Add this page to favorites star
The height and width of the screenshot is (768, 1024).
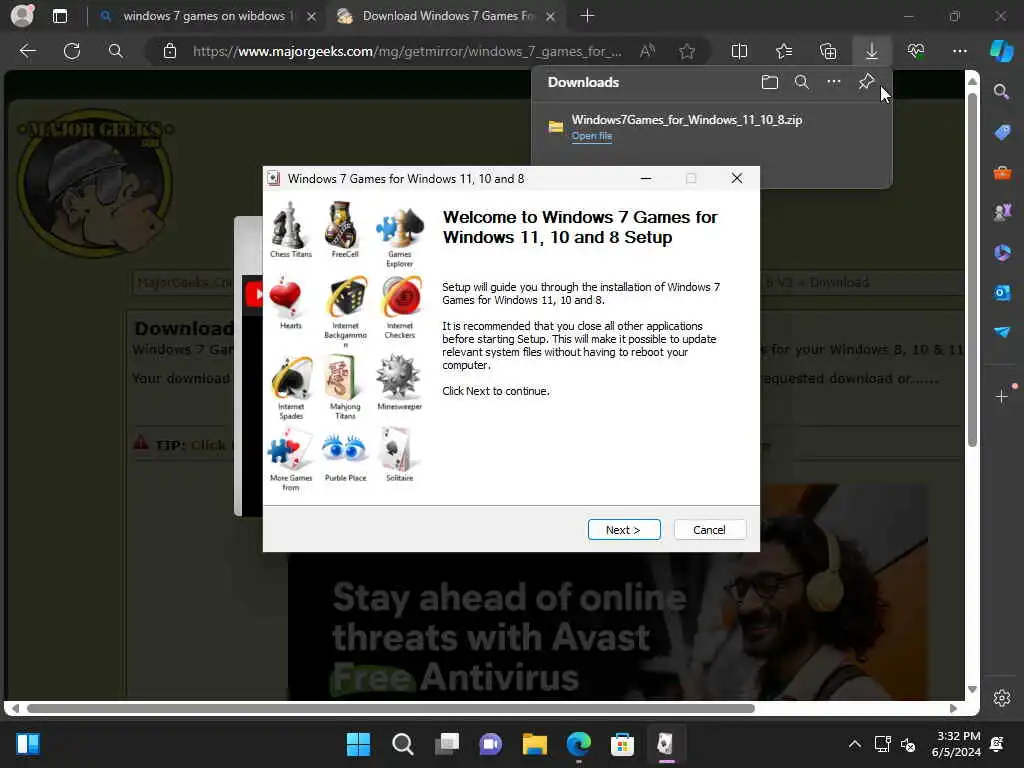click(686, 51)
